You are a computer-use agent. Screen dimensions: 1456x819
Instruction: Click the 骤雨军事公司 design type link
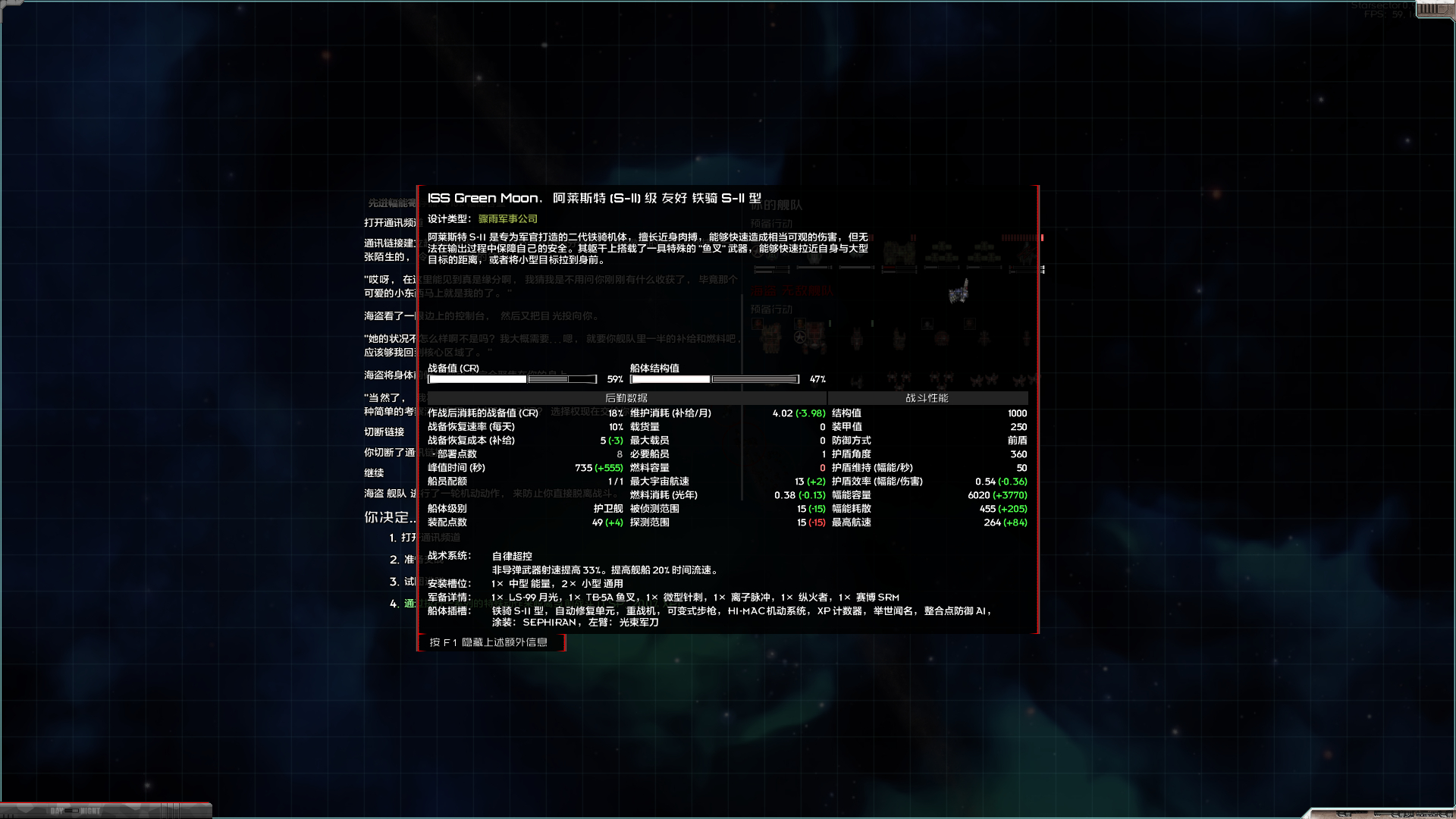tap(507, 219)
